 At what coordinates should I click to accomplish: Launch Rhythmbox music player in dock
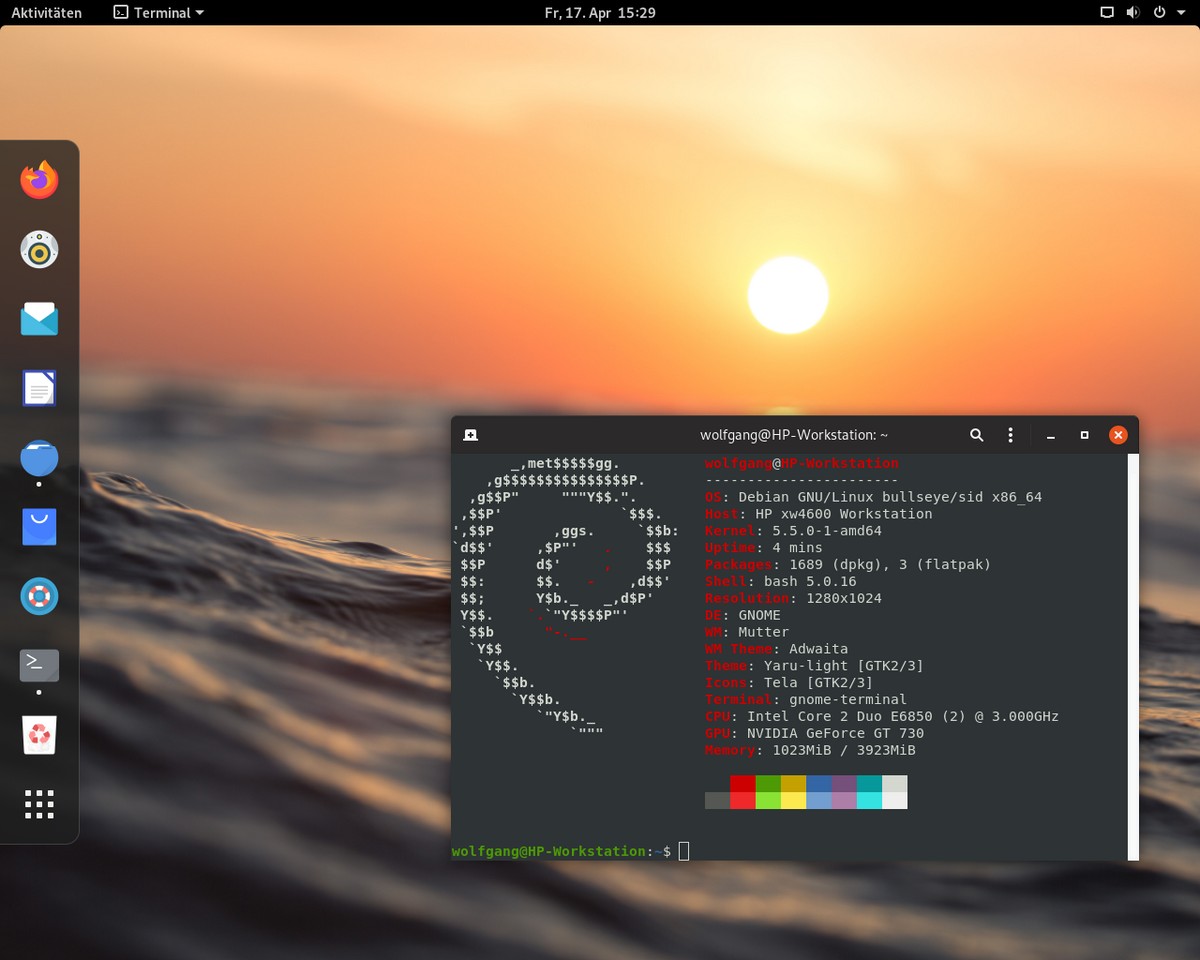39,249
